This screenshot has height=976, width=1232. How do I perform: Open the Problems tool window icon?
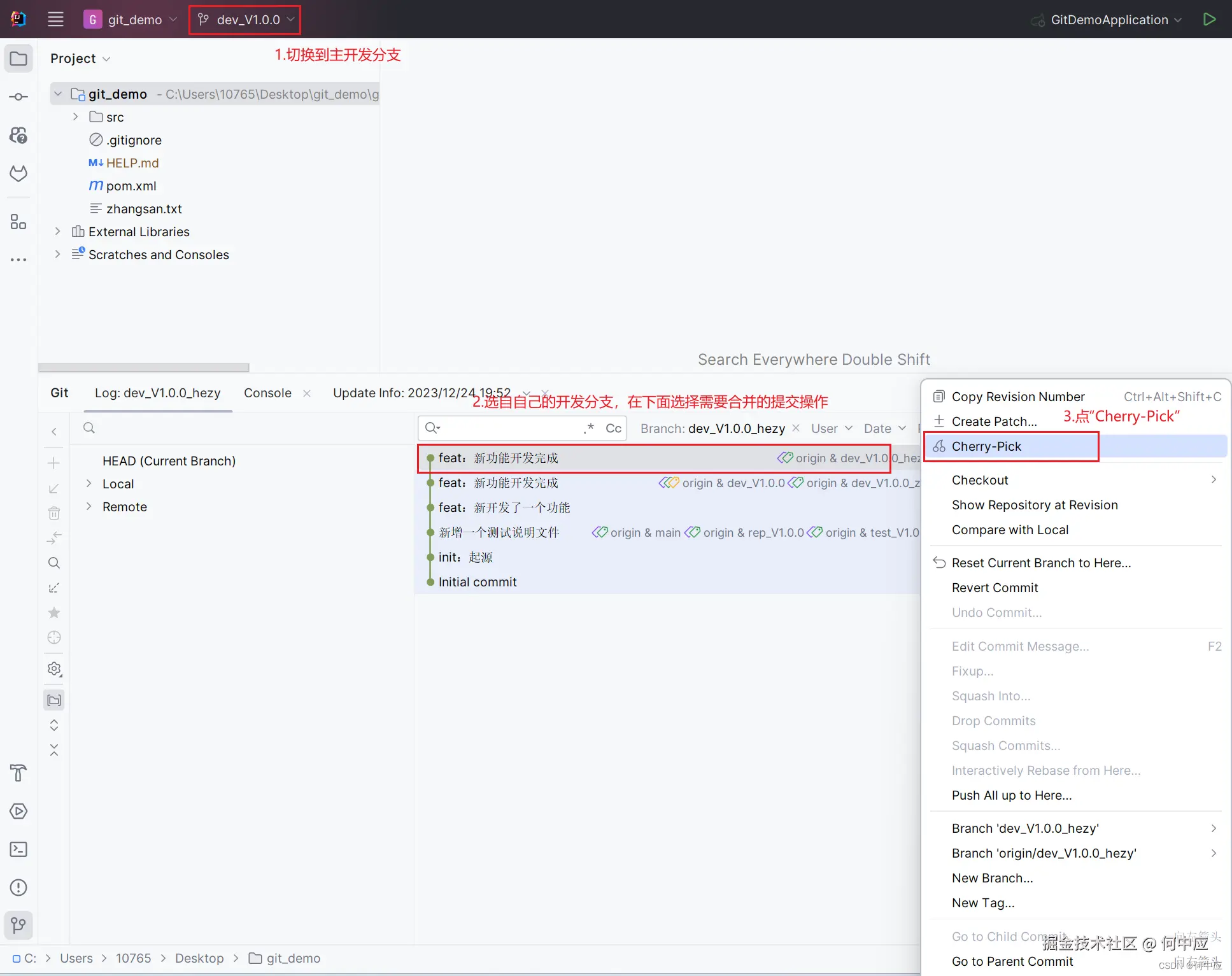[18, 887]
